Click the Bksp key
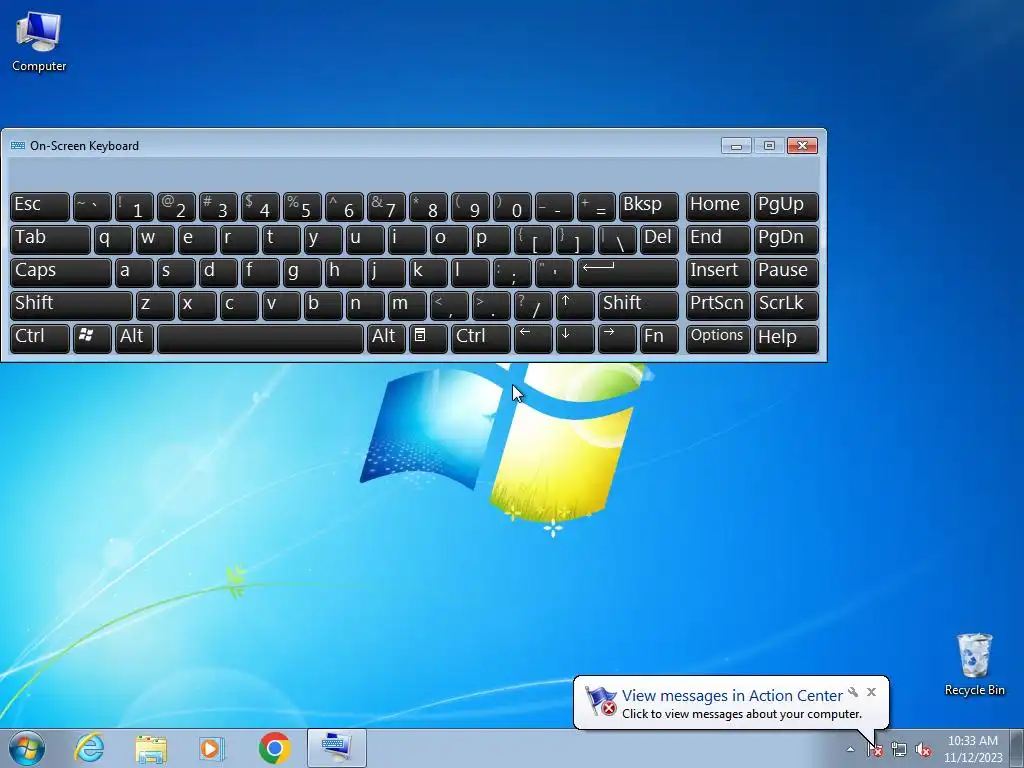 pyautogui.click(x=648, y=206)
